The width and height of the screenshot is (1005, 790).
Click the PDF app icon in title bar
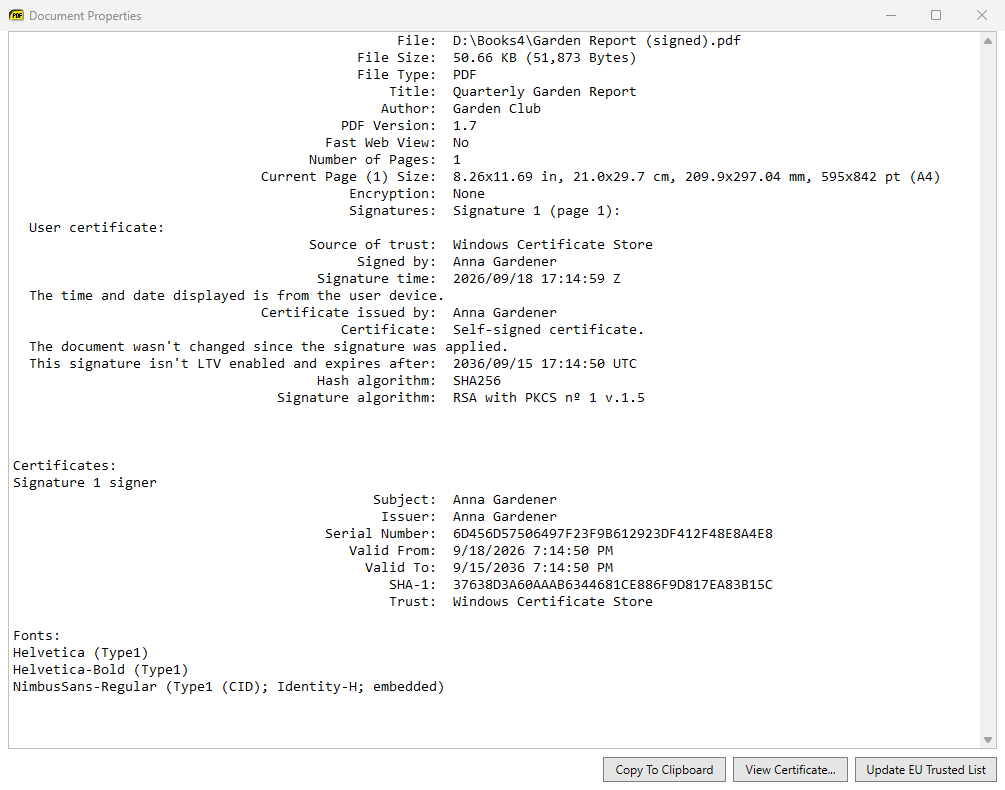[x=16, y=15]
